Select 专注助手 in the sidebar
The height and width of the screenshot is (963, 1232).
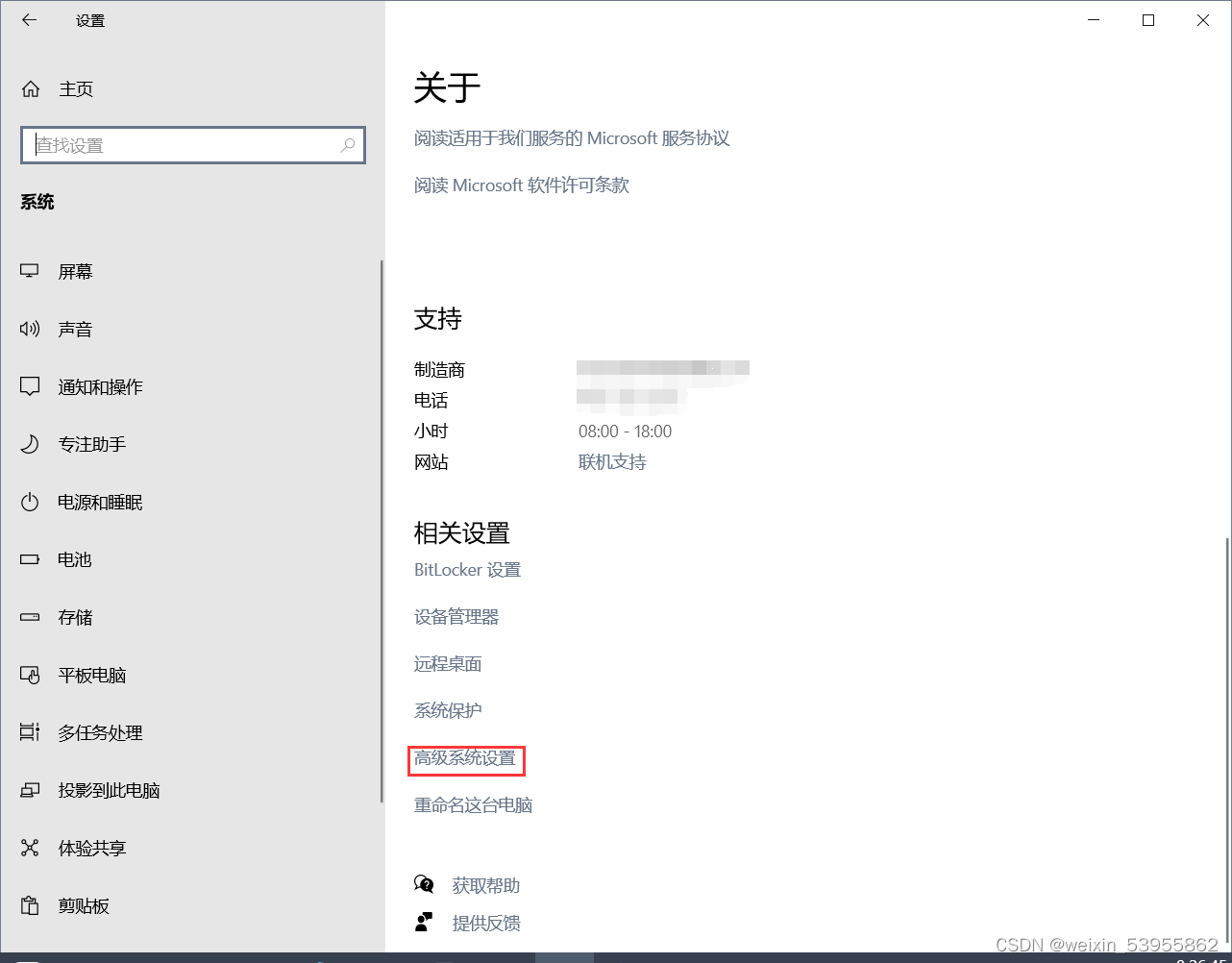[x=191, y=445]
